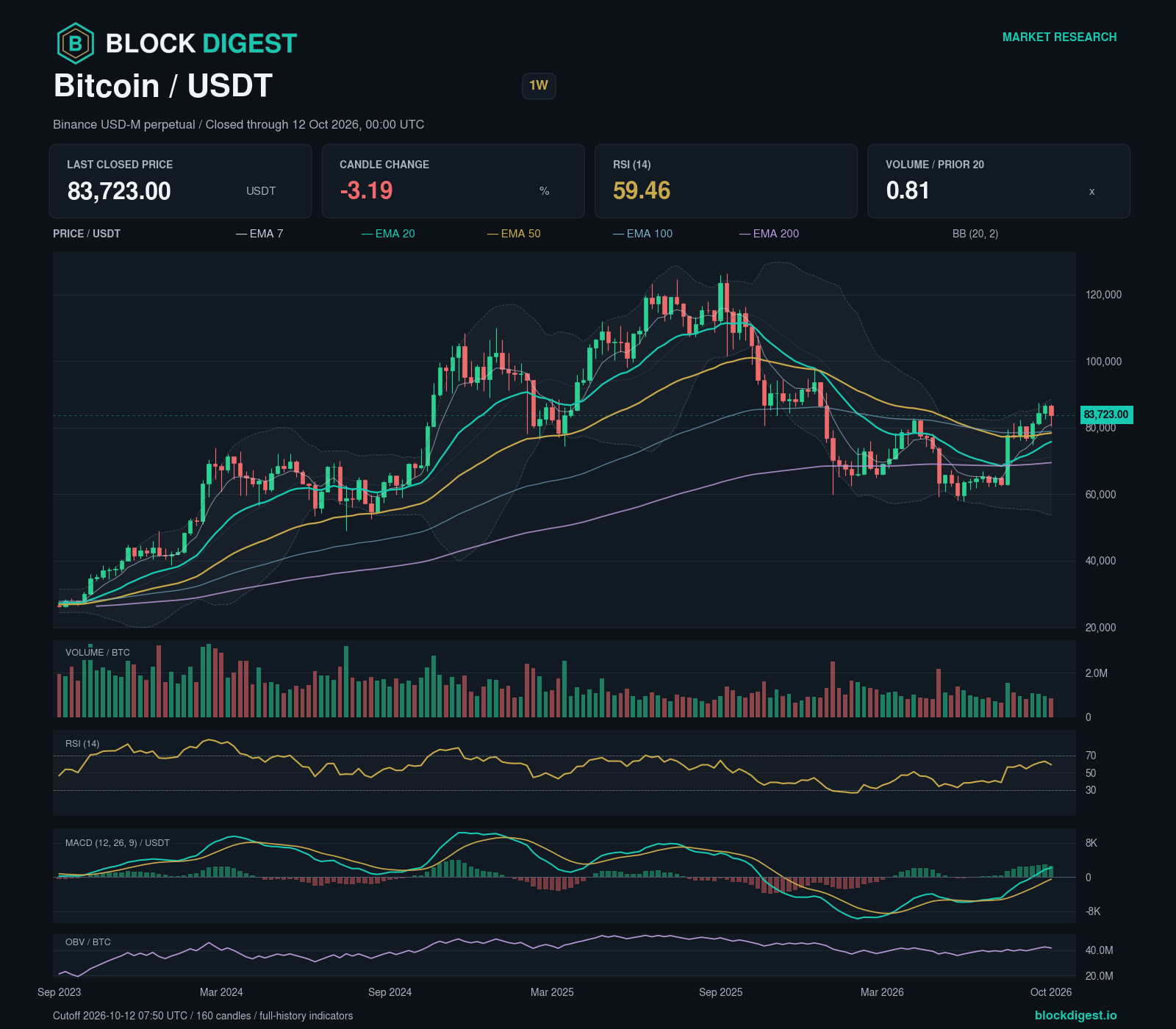
Task: Click the BLOCK DIGEST brand name
Action: click(201, 43)
